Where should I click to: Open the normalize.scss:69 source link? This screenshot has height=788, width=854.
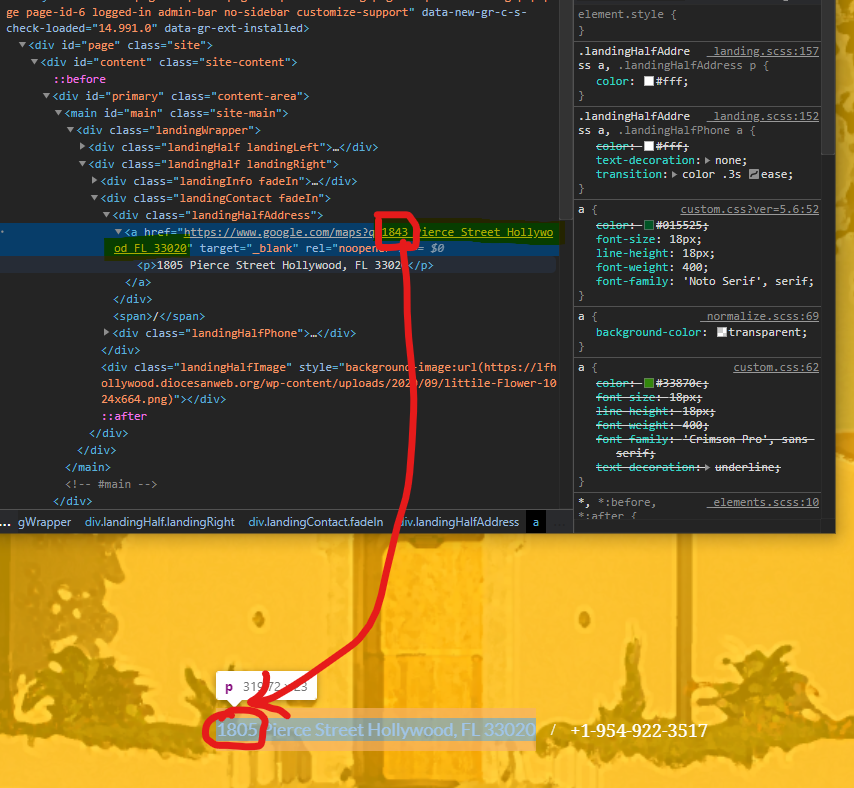point(762,316)
